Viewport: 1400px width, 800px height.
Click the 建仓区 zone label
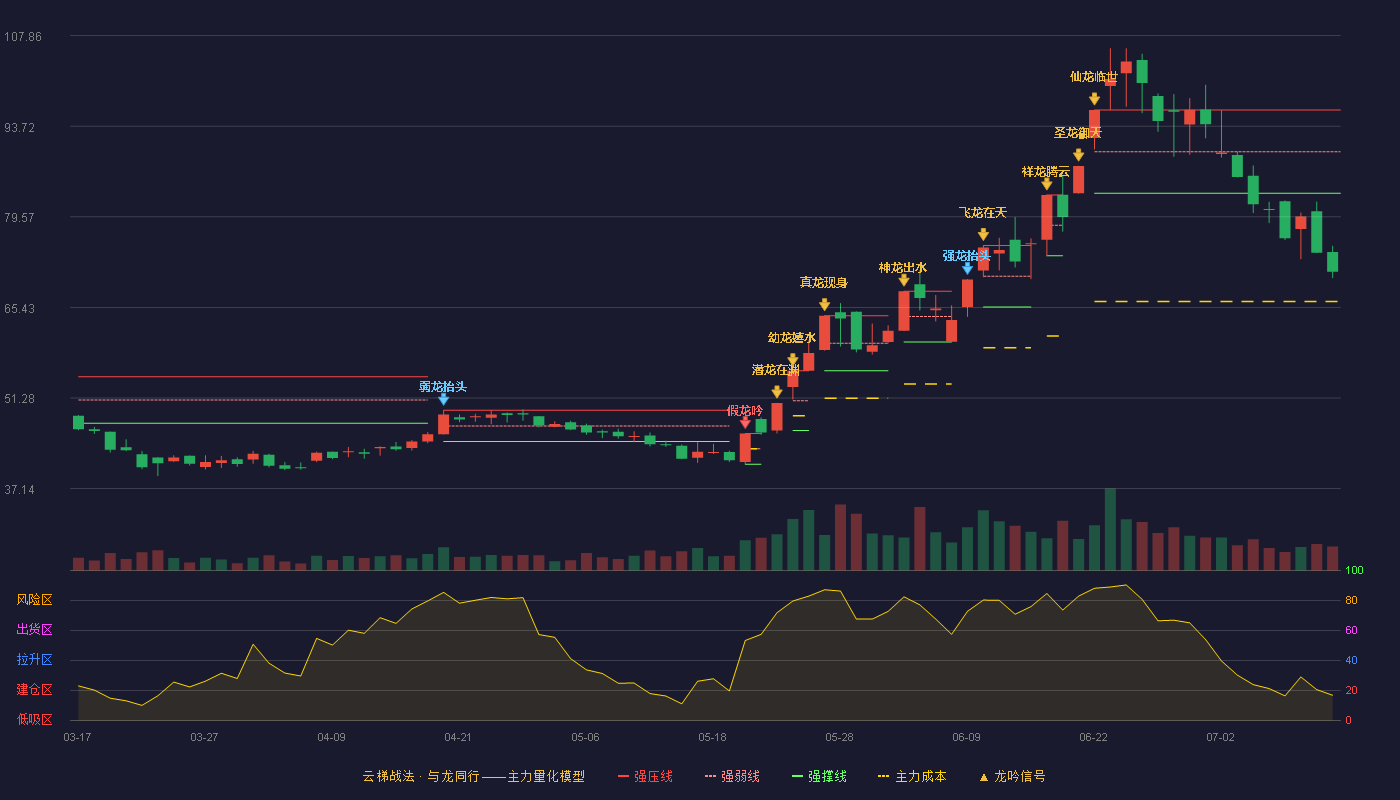35,690
